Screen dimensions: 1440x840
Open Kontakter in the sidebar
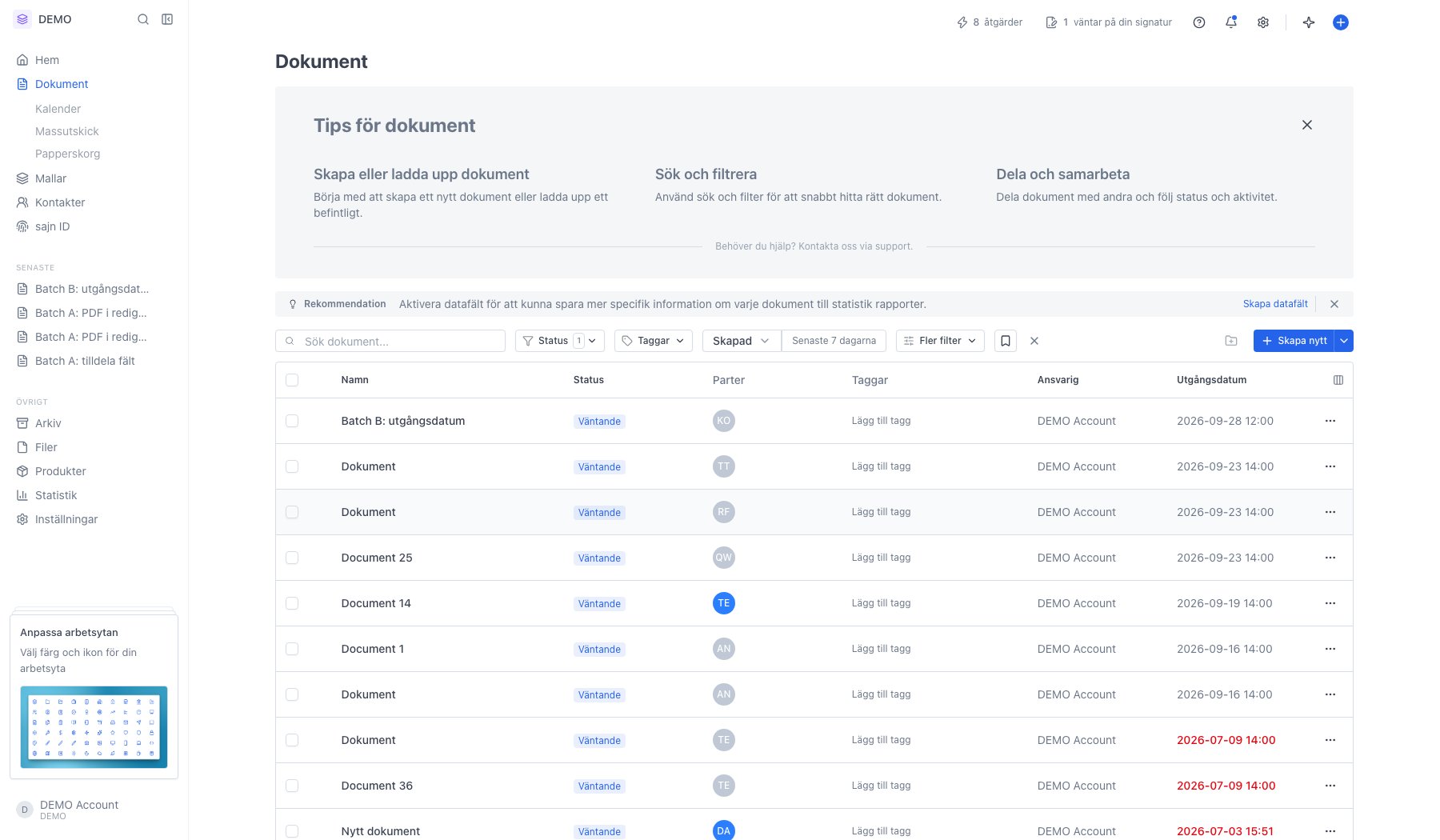[x=60, y=202]
